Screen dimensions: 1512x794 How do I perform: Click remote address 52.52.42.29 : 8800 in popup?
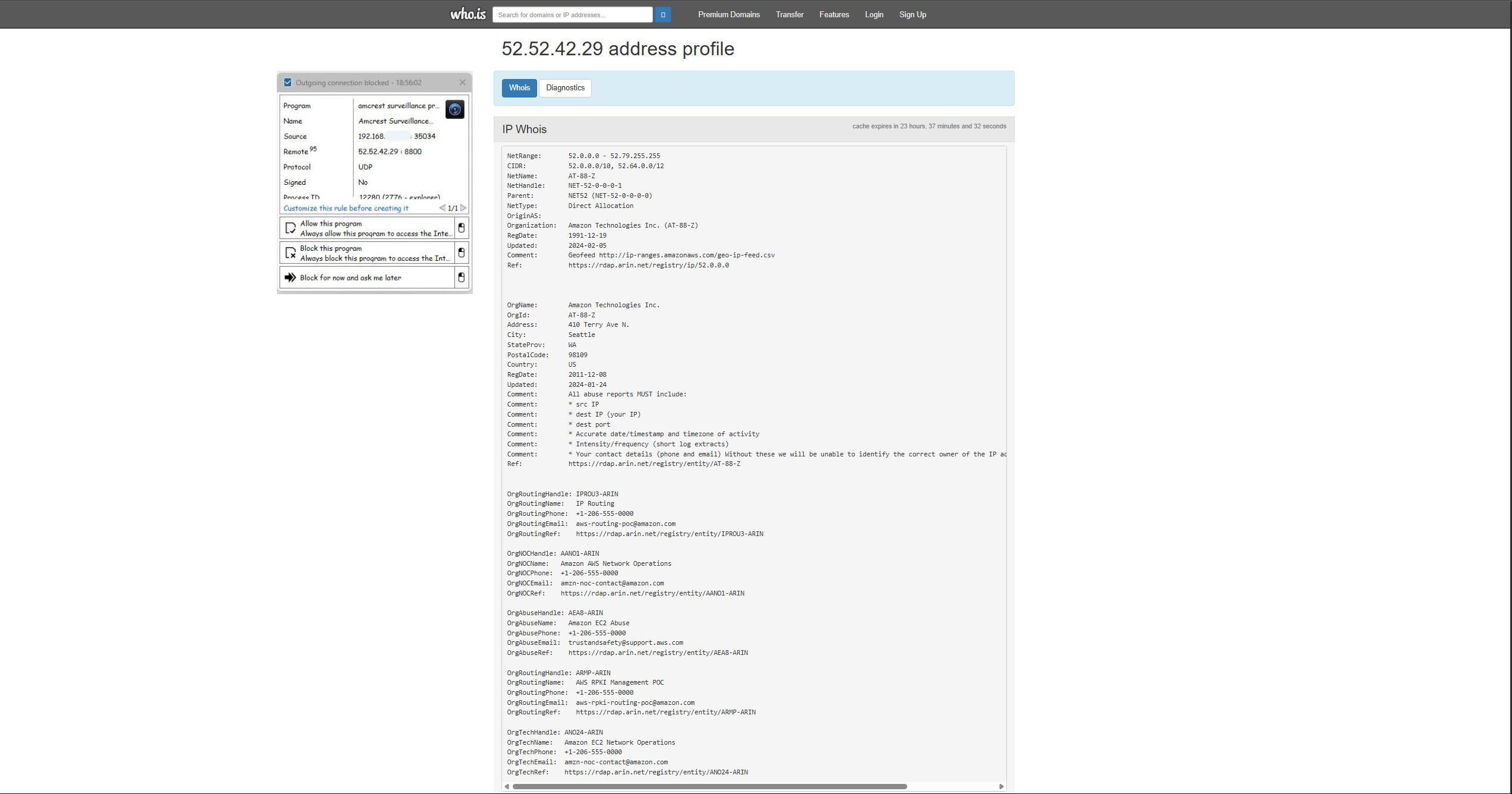coord(390,152)
